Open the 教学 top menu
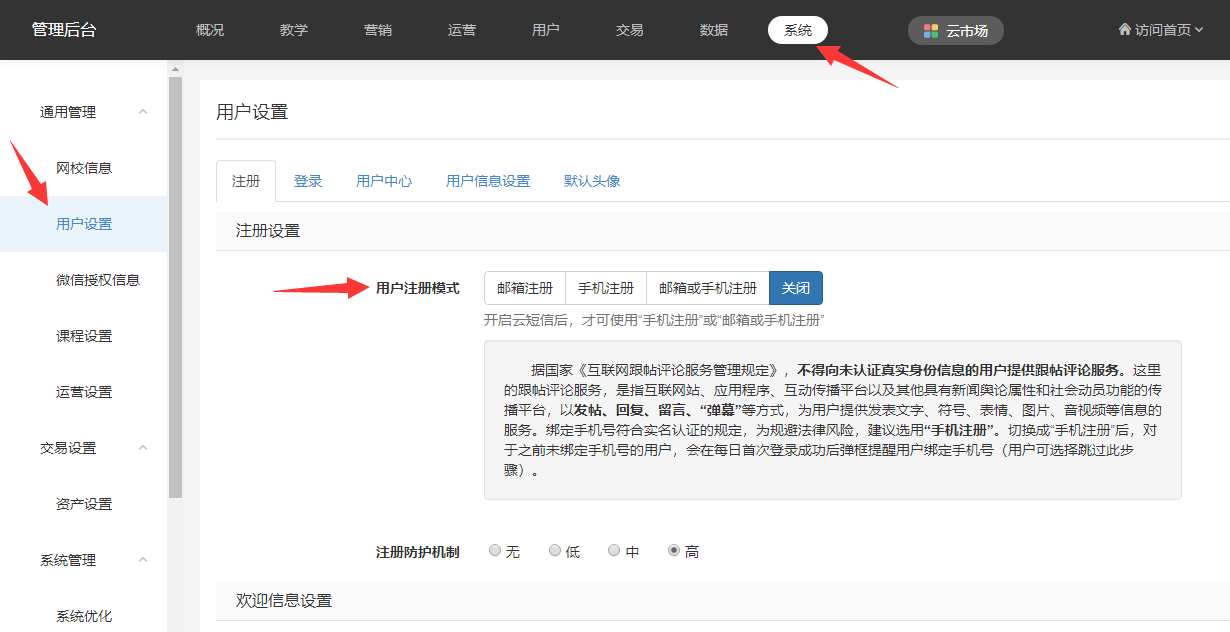 pos(294,30)
